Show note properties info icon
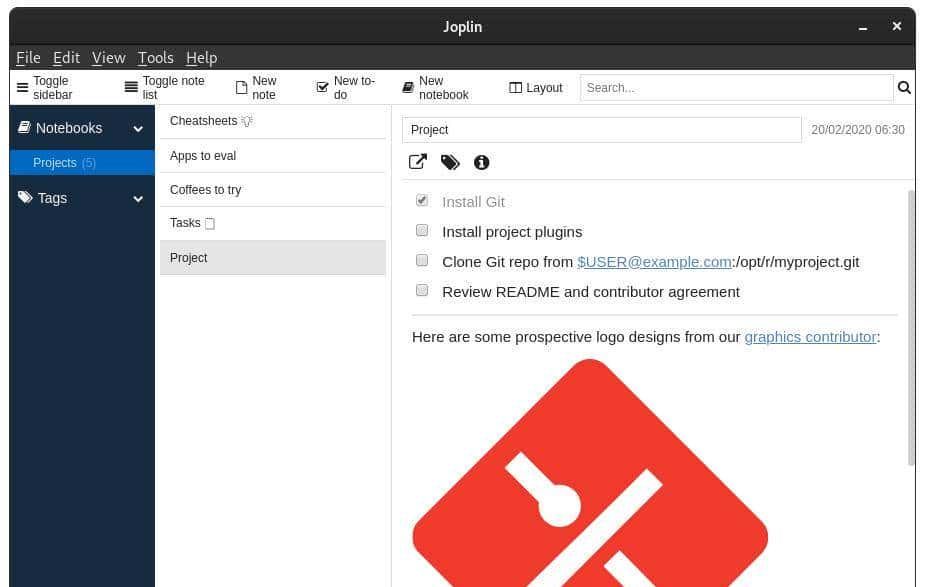Viewport: 925px width, 587px height. [481, 162]
